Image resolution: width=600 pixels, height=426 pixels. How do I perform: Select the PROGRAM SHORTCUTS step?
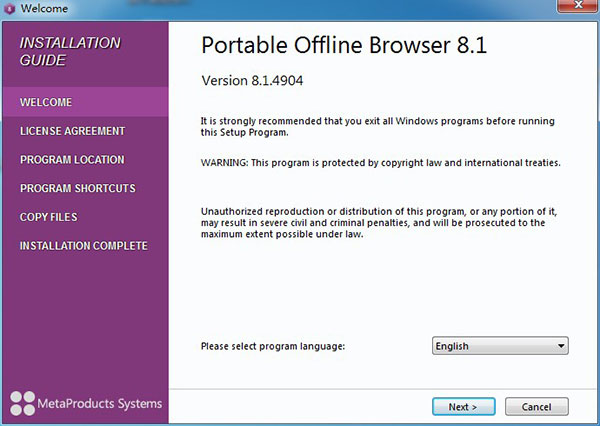[78, 188]
